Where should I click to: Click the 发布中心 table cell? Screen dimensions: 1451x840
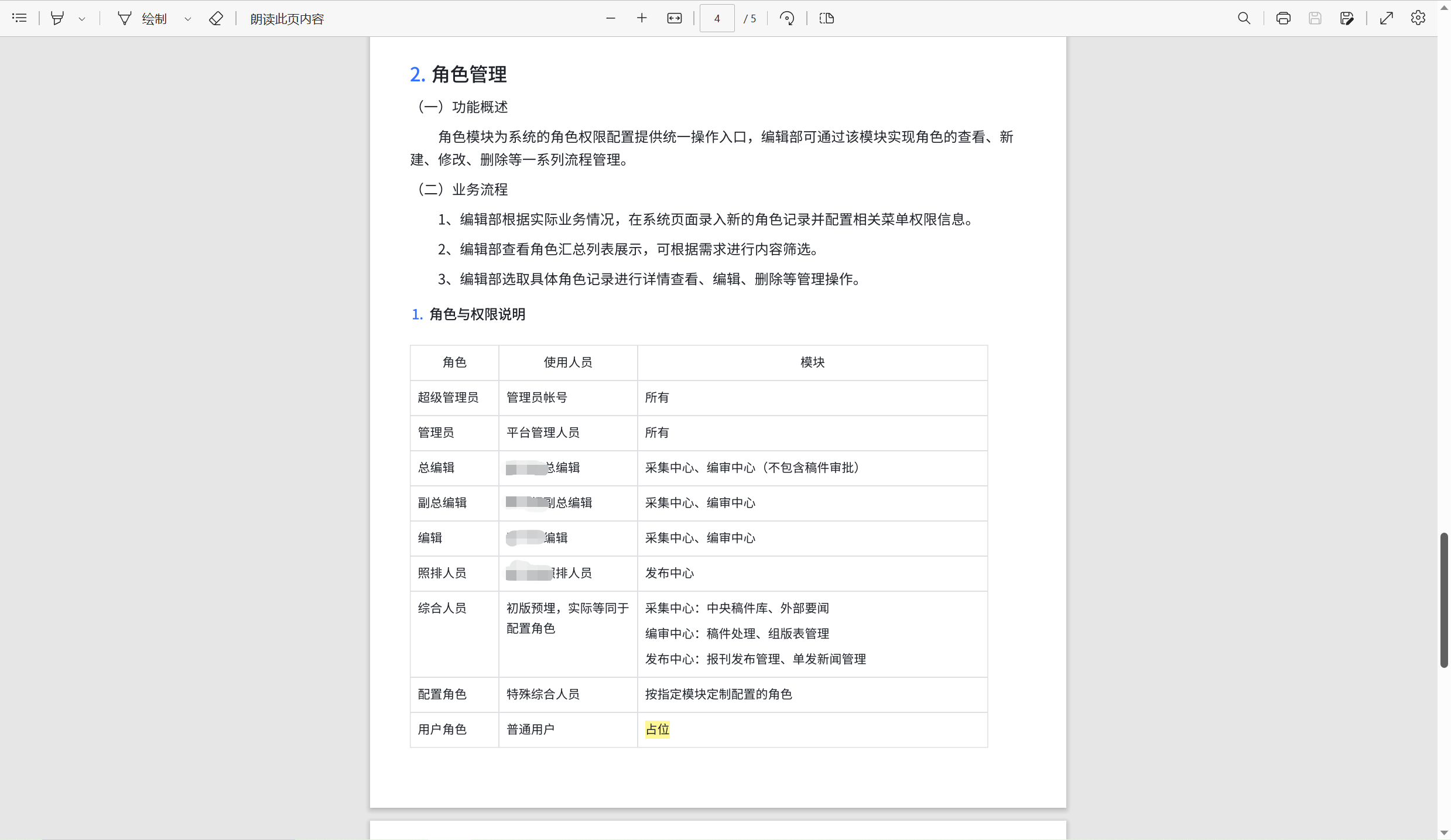[x=813, y=573]
